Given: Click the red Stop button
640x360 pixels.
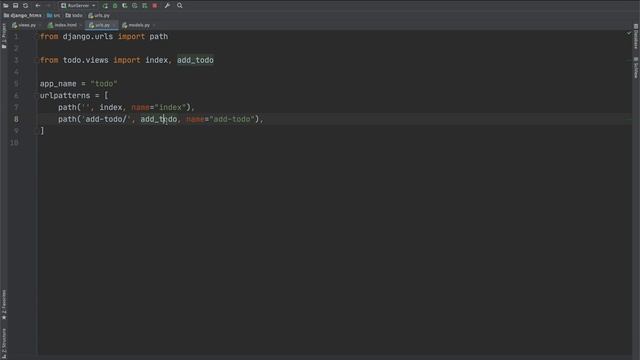Looking at the screenshot, I should pyautogui.click(x=155, y=6).
